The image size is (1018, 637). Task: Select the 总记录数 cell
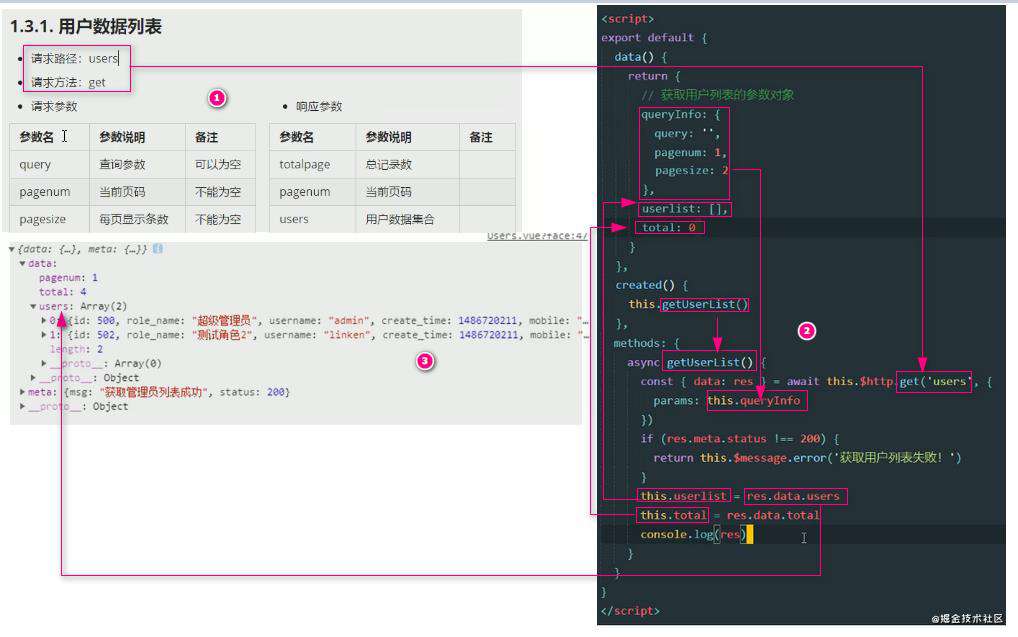[407, 165]
